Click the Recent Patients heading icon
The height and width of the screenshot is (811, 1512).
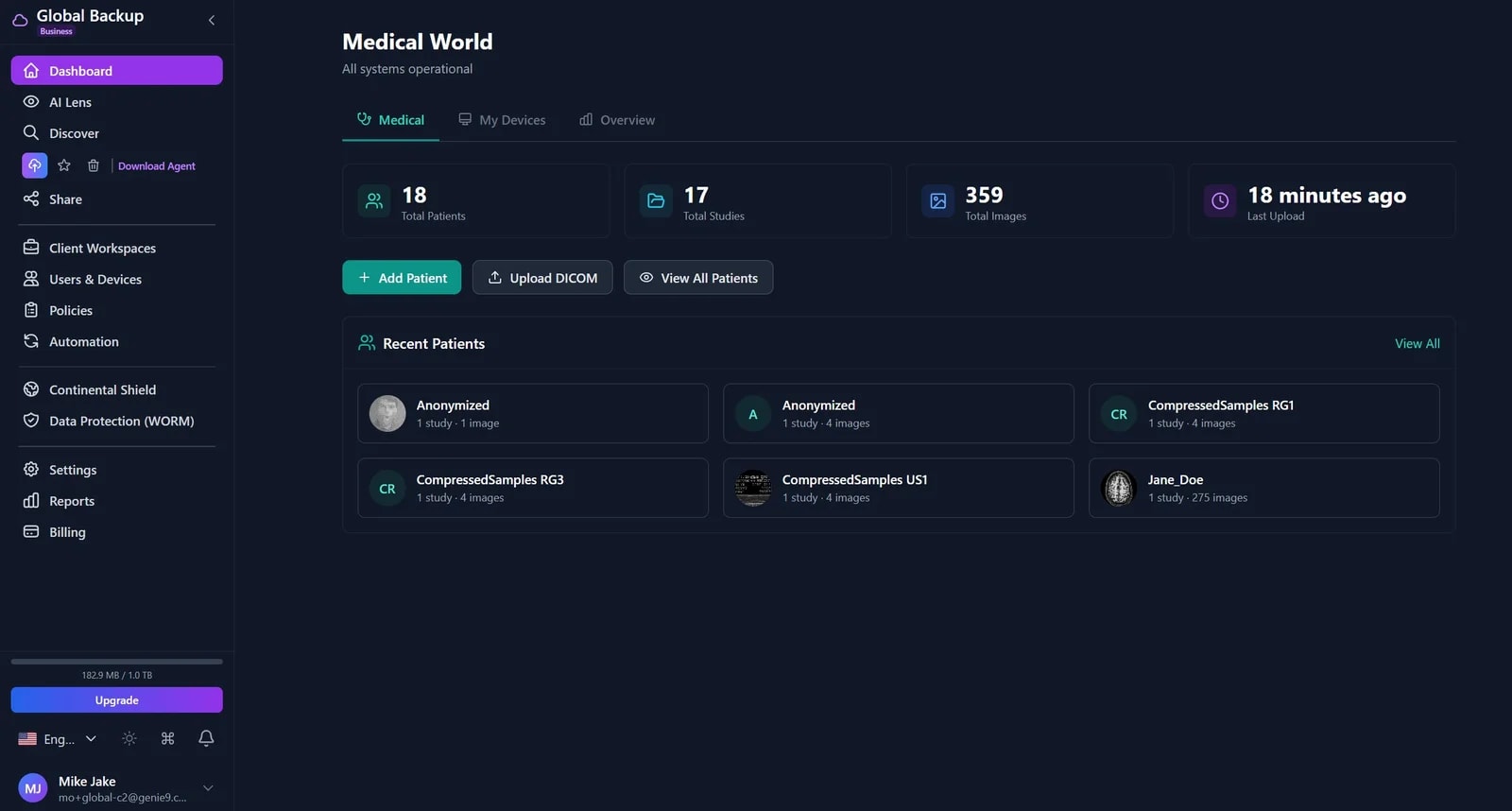367,343
